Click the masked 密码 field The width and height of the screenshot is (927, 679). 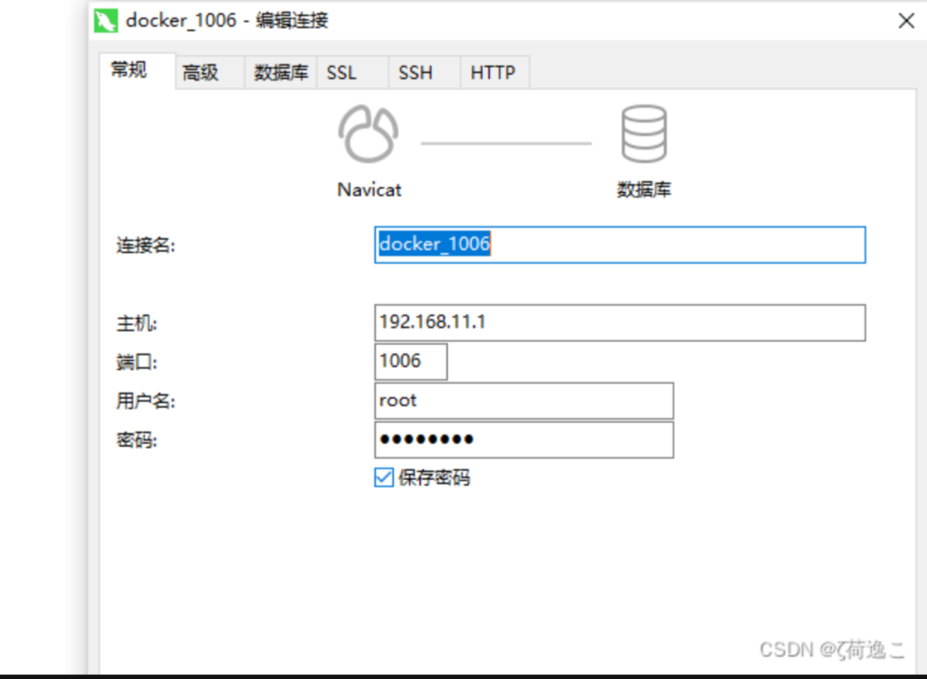523,439
